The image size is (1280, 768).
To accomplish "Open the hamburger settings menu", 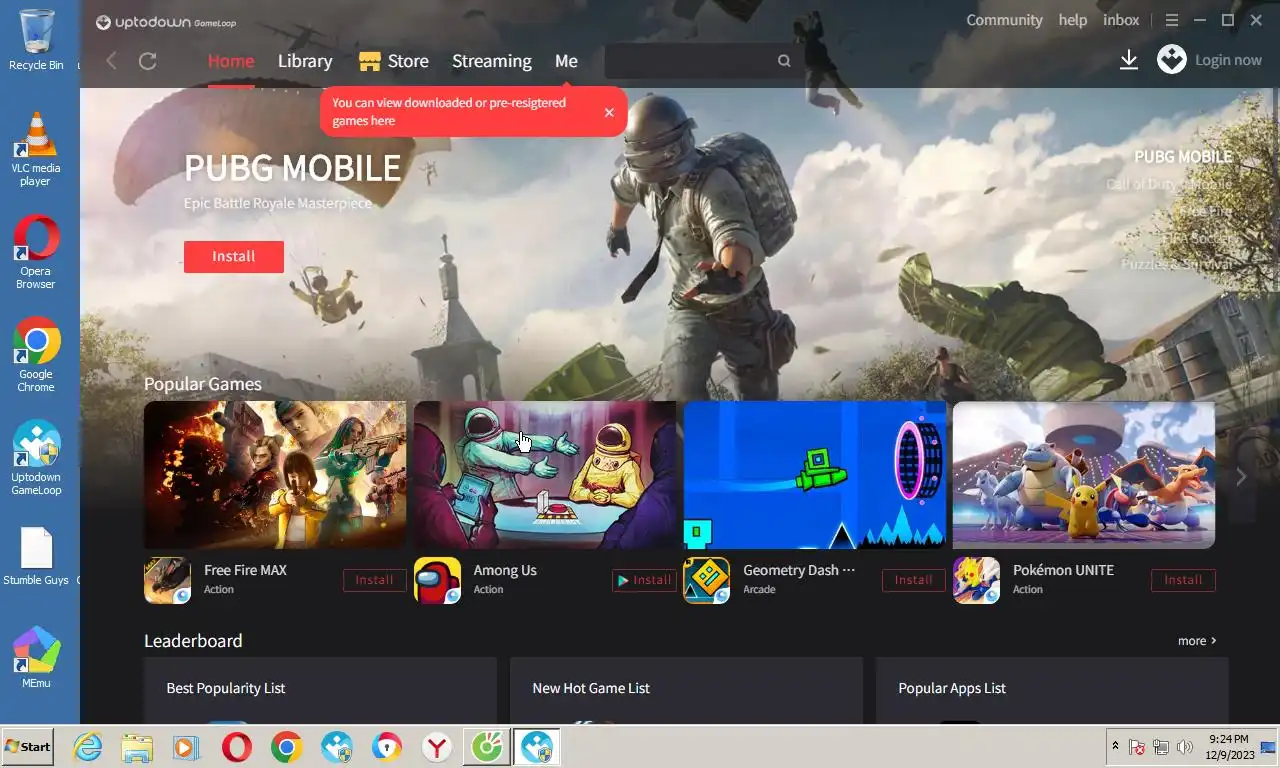I will click(x=1172, y=20).
